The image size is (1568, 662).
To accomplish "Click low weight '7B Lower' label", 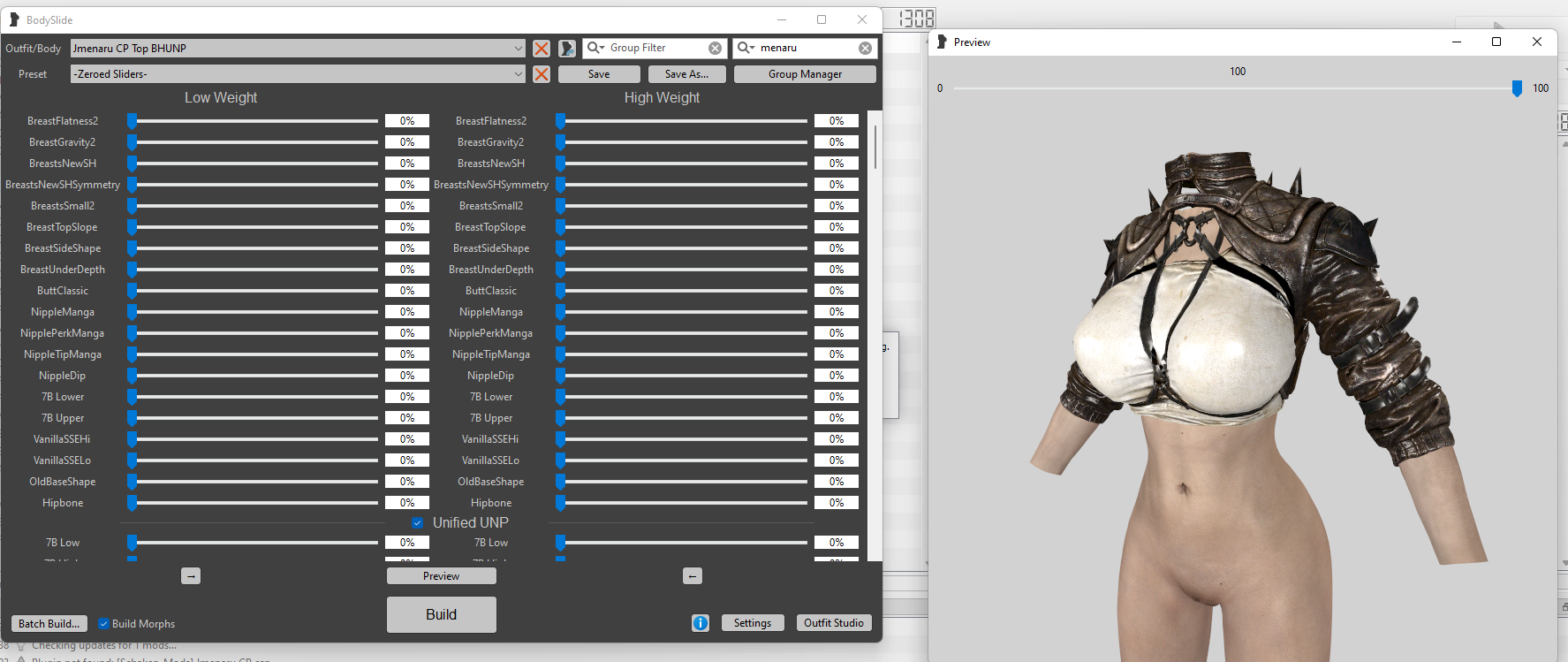I will [x=63, y=397].
